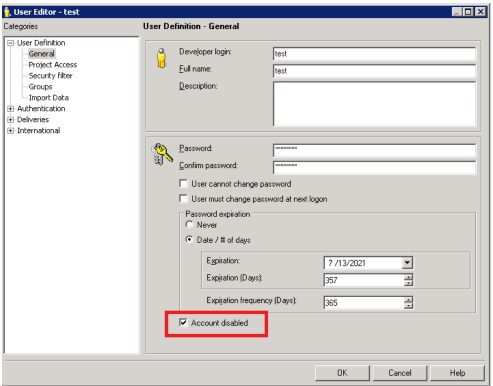
Task: Select the Deliveries tree label
Action: coord(33,120)
